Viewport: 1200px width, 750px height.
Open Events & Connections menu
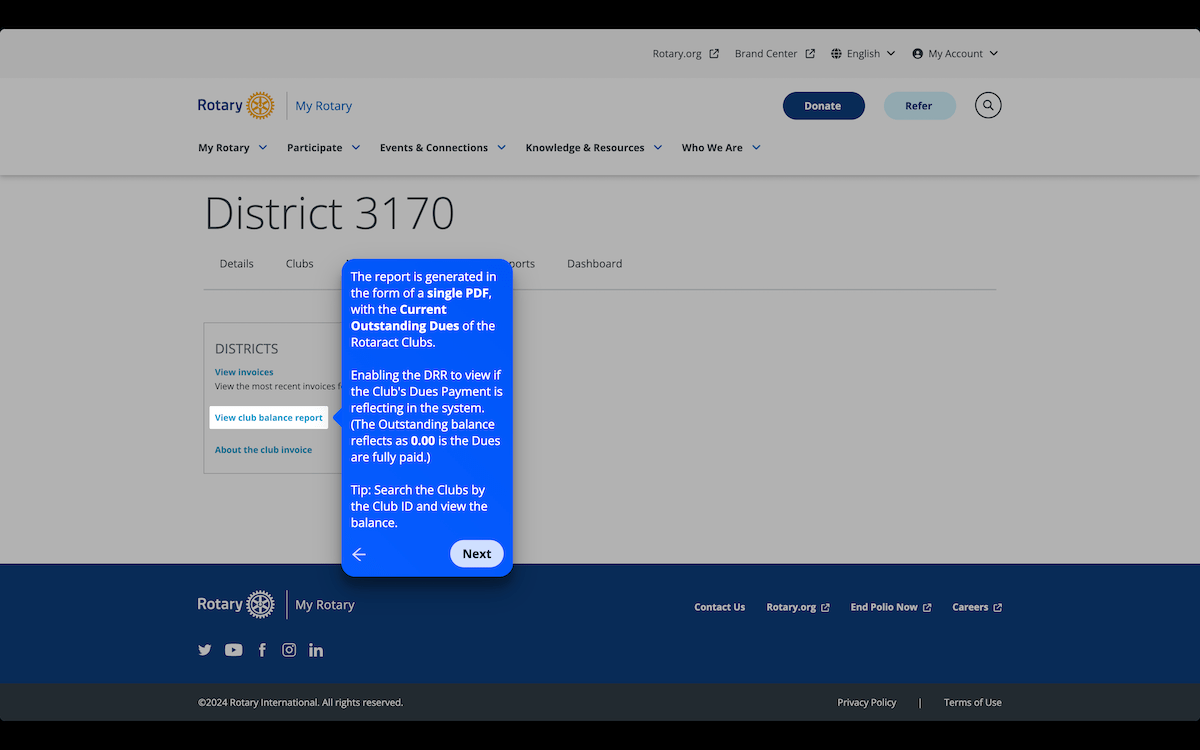click(442, 148)
